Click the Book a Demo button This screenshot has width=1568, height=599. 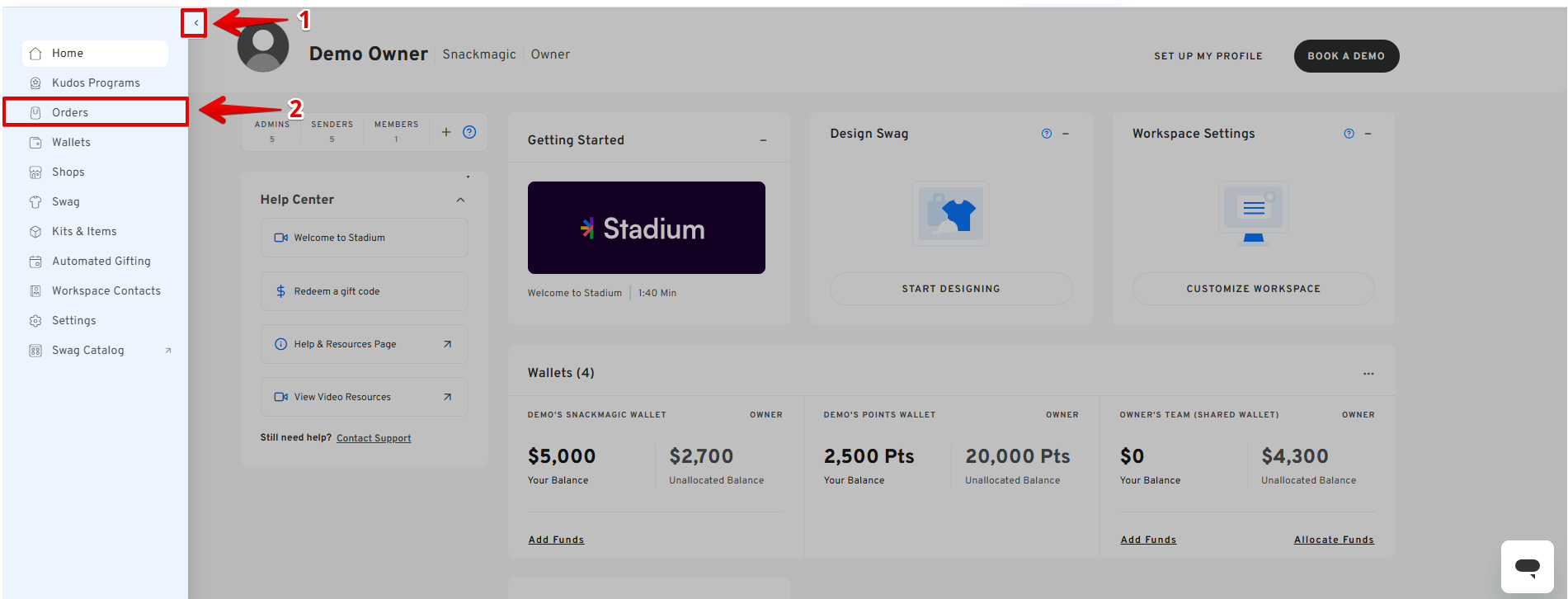pos(1345,56)
